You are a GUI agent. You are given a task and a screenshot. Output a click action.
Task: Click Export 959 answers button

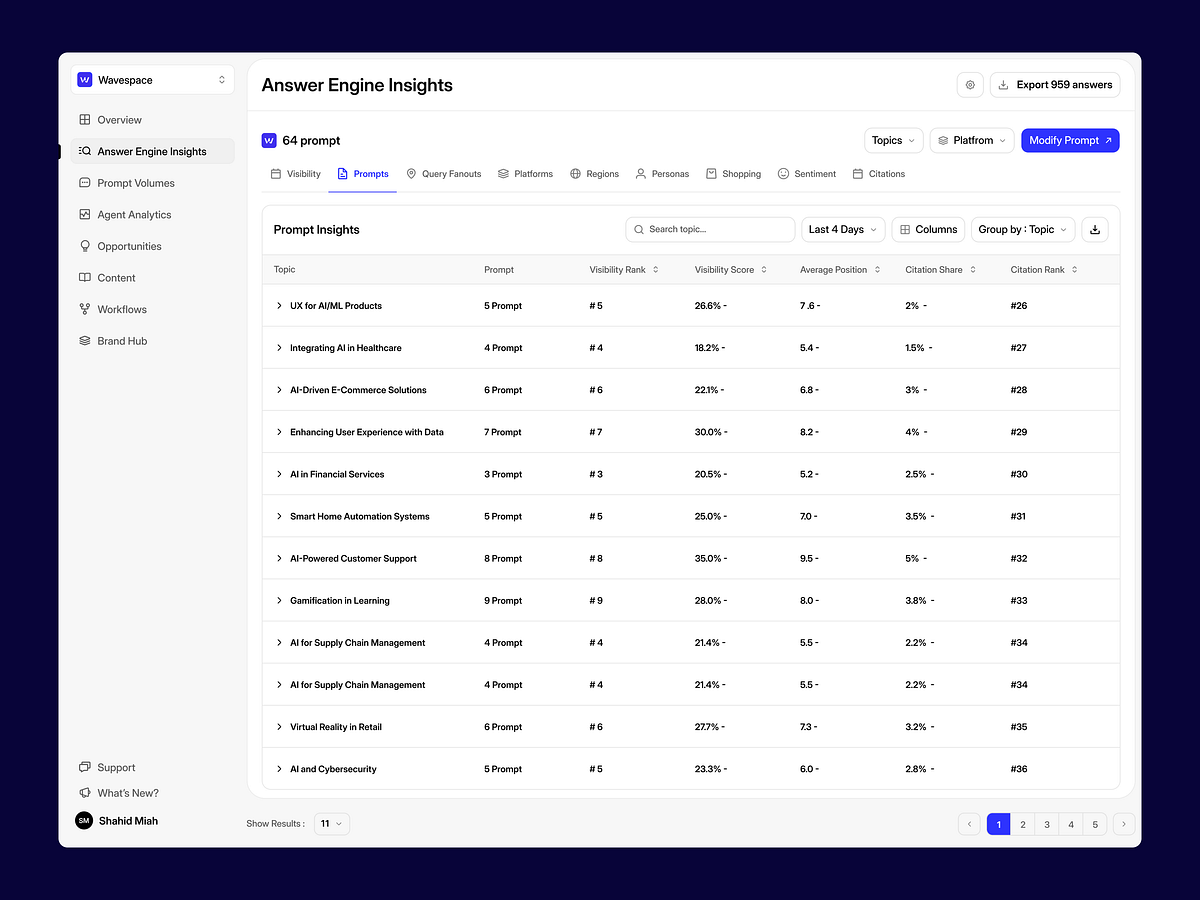[1055, 85]
